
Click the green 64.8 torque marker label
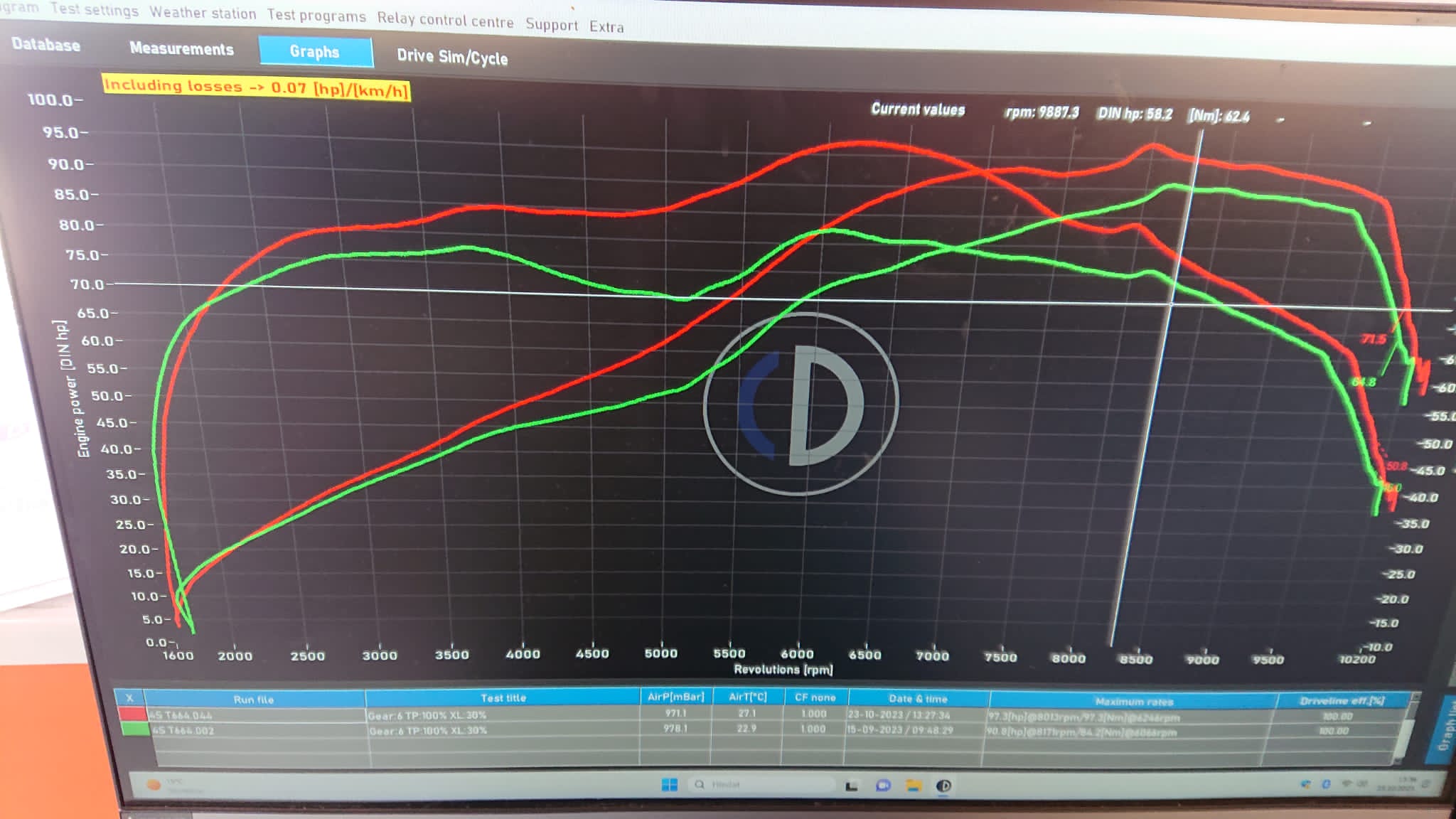(1364, 382)
